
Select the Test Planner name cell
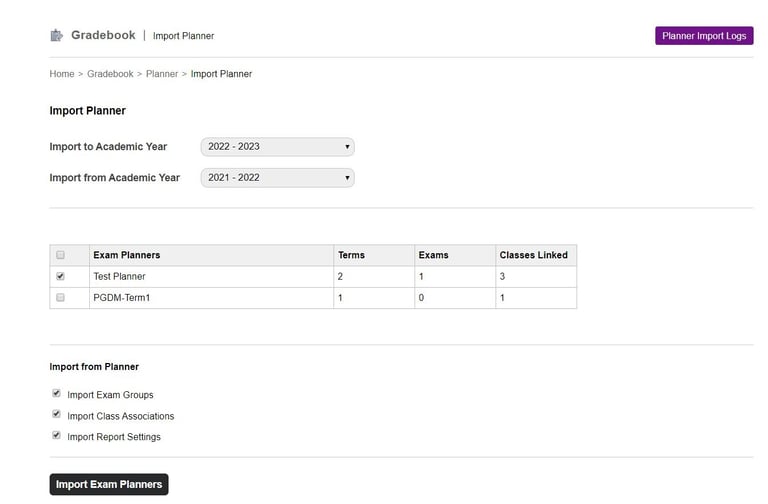119,277
